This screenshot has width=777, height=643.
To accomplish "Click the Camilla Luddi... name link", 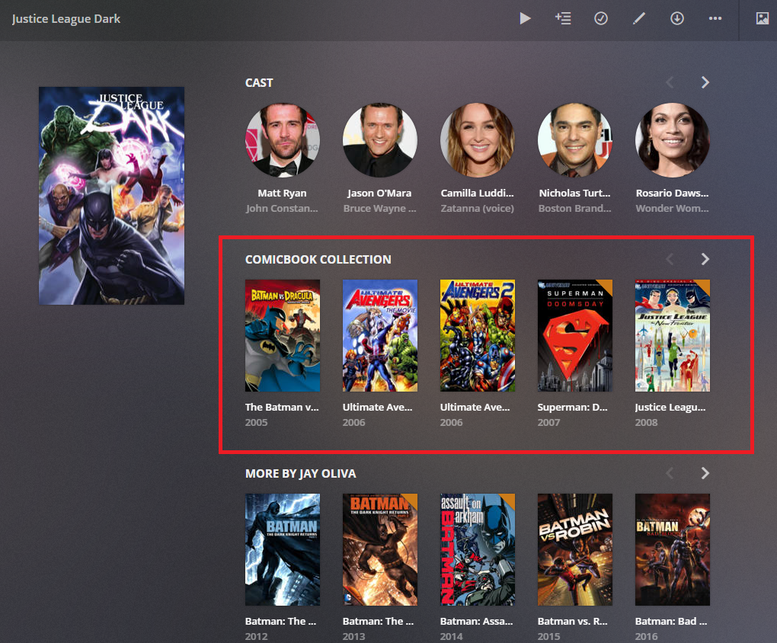I will [477, 193].
